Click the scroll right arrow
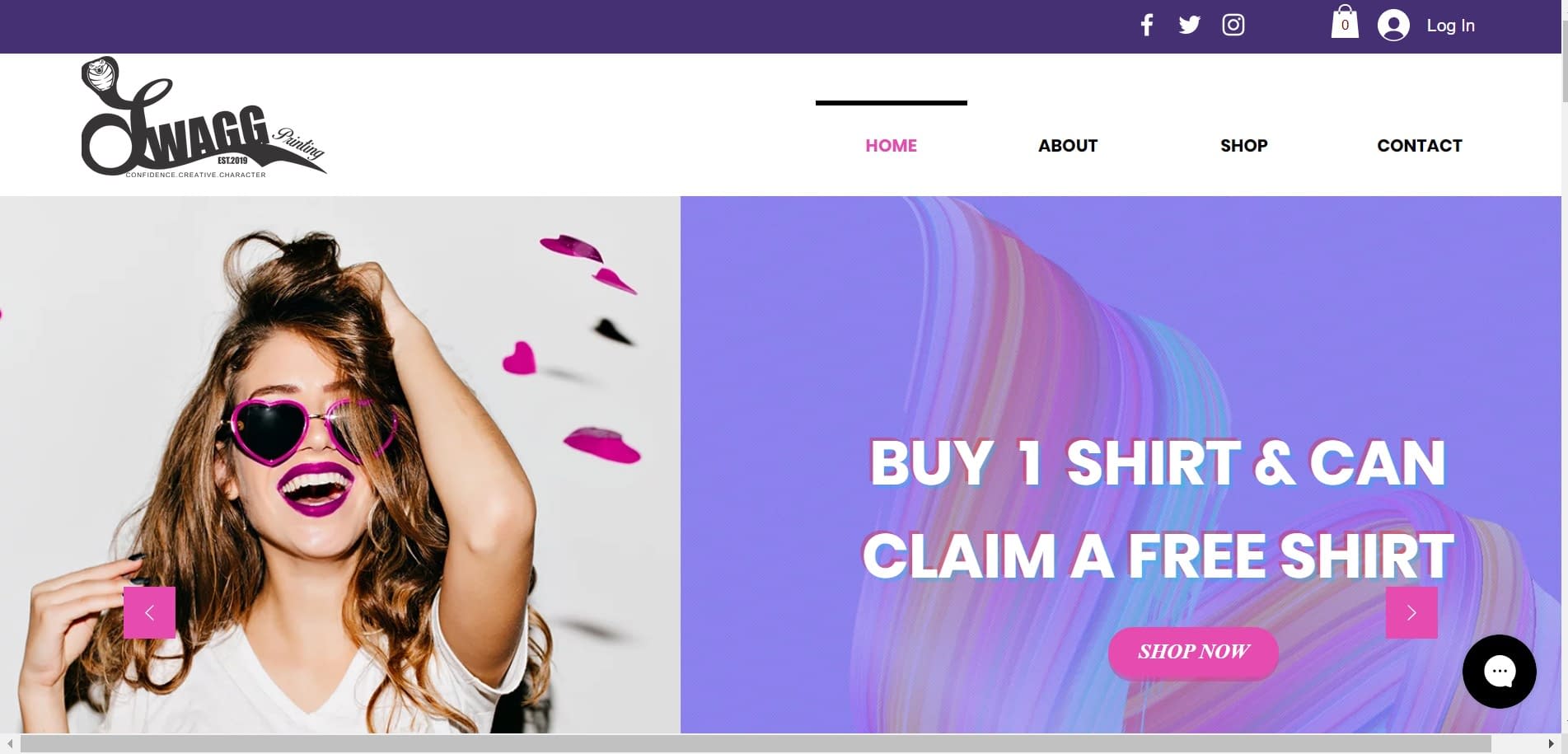 [x=1551, y=744]
